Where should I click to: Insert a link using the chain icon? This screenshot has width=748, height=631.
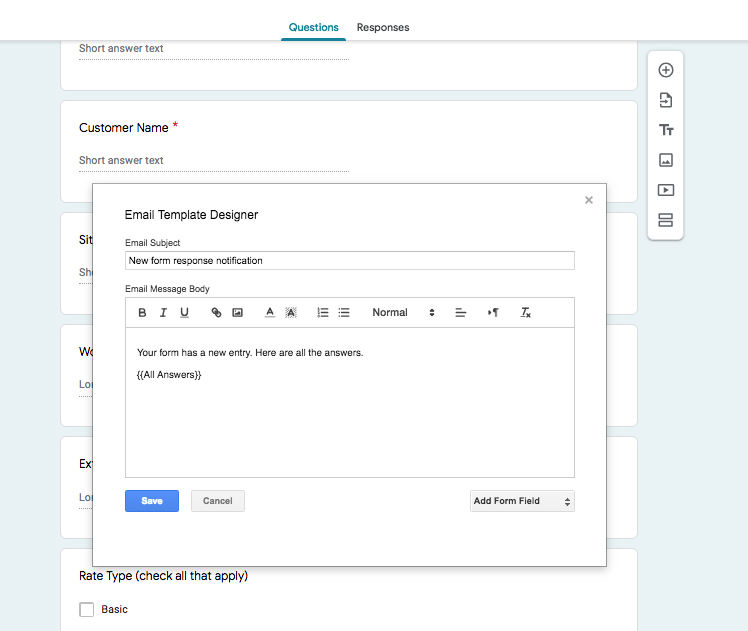point(216,313)
